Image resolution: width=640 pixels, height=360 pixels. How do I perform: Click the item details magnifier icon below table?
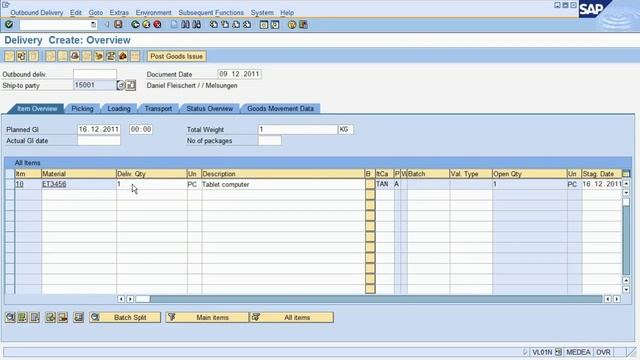click(10, 317)
